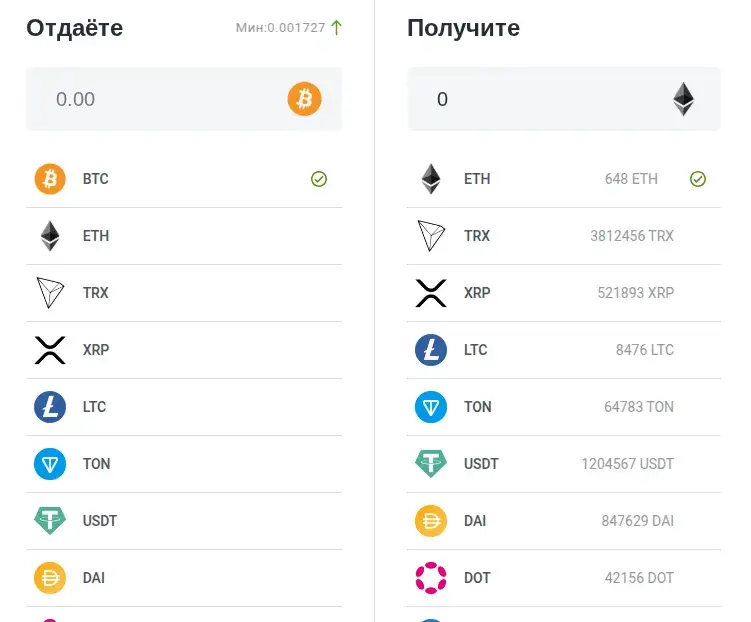Click the green arrow next to the minimum amount
751x622 pixels.
pos(337,27)
